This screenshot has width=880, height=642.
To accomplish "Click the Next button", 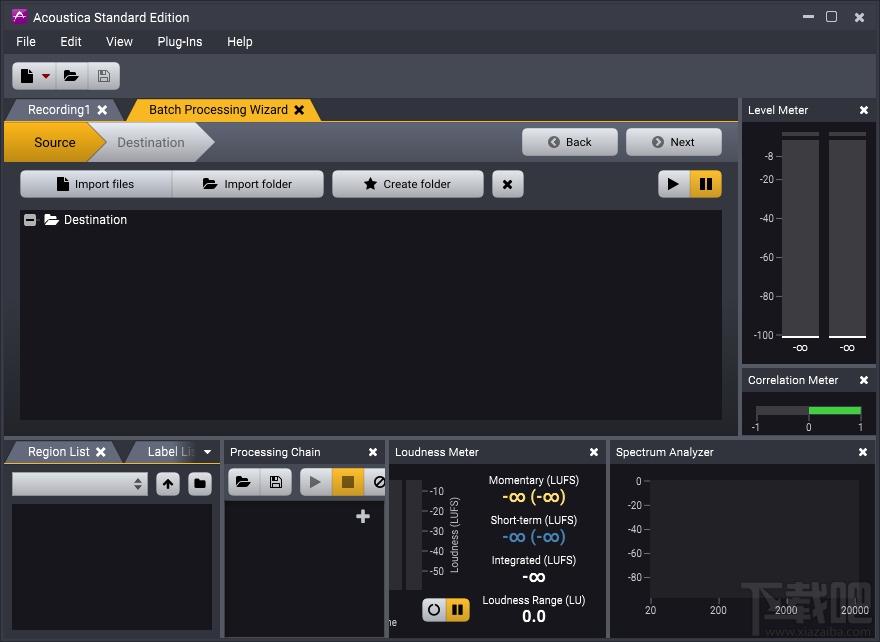I will 673,142.
